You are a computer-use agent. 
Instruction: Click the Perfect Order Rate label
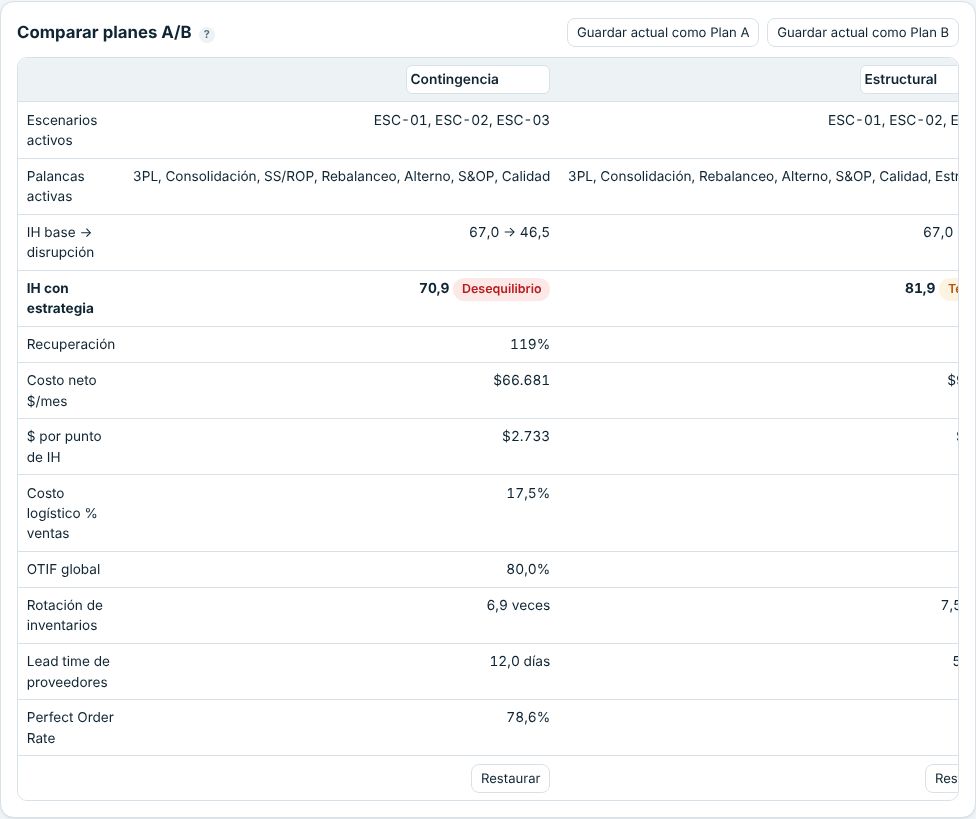tap(70, 728)
